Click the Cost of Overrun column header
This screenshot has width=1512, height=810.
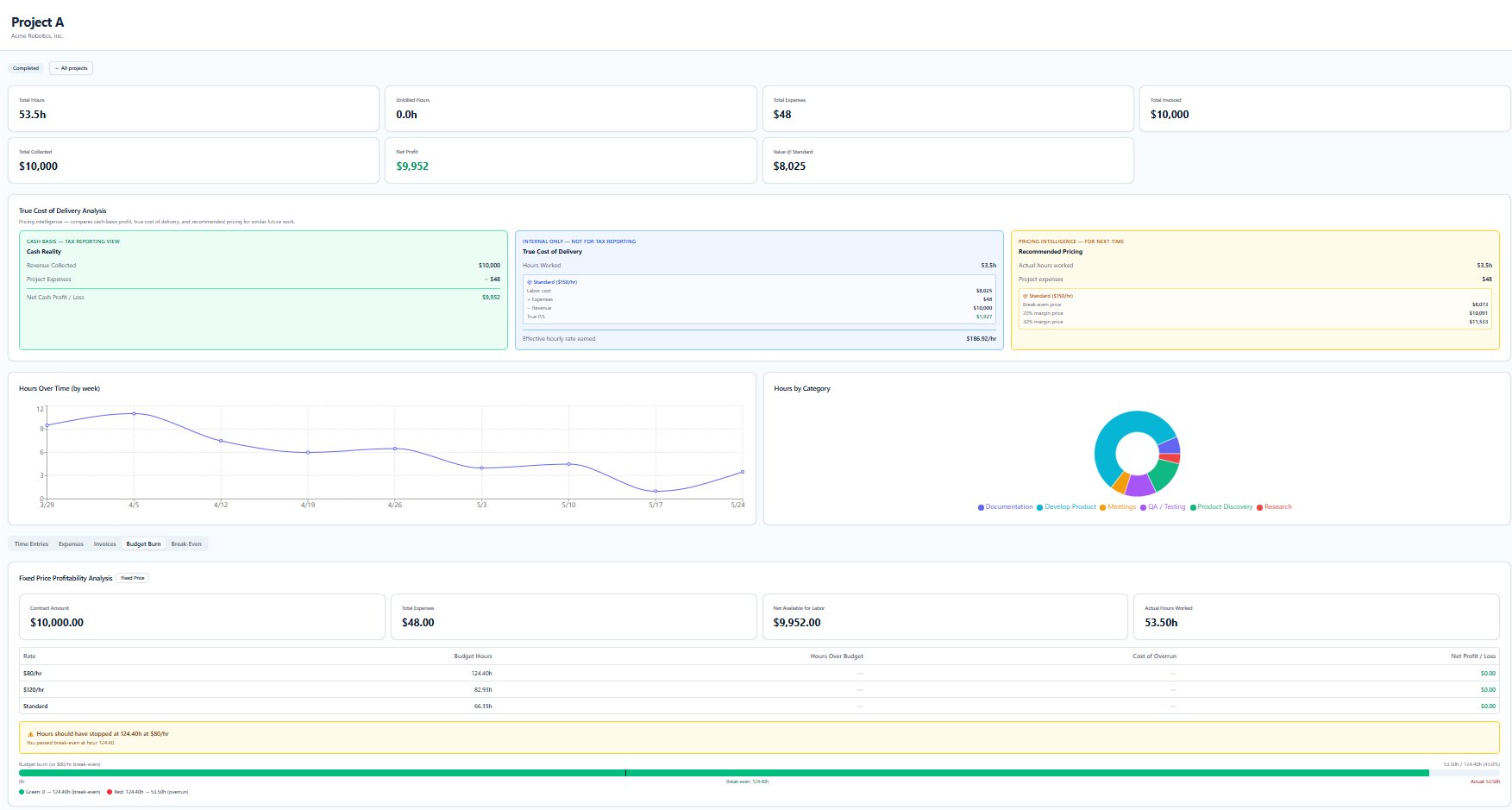point(1154,656)
